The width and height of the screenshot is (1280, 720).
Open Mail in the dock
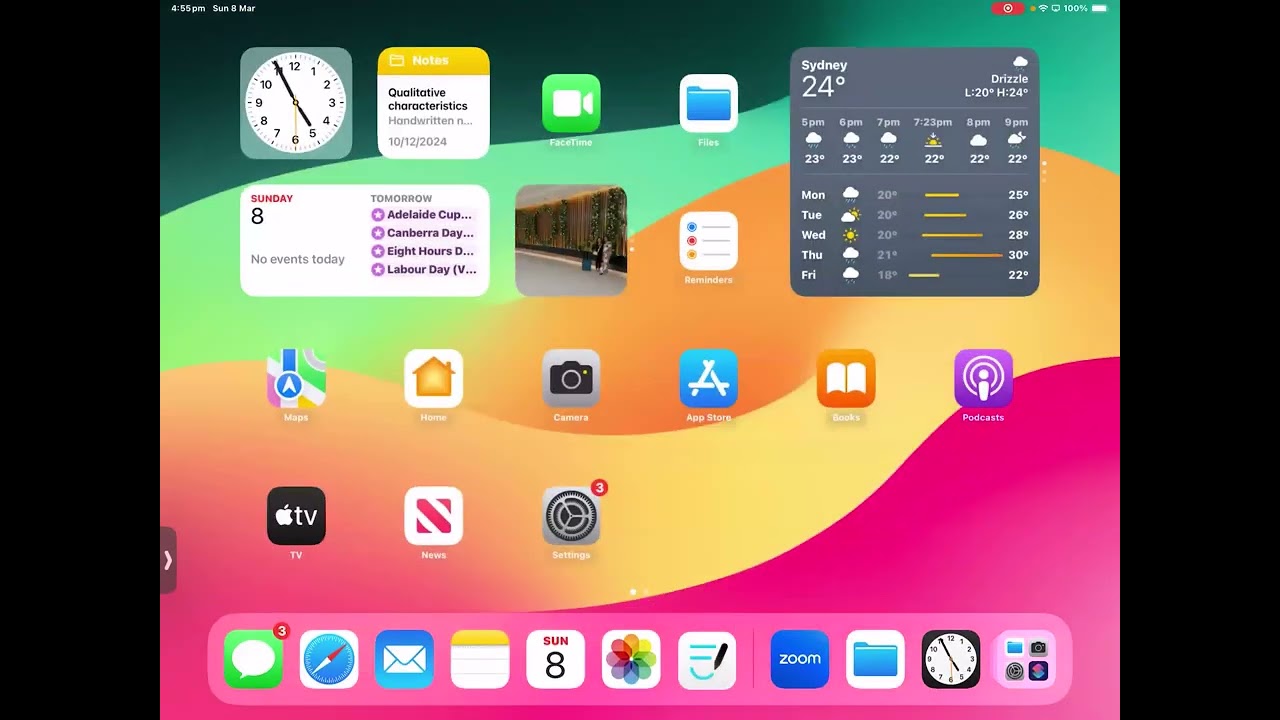405,659
